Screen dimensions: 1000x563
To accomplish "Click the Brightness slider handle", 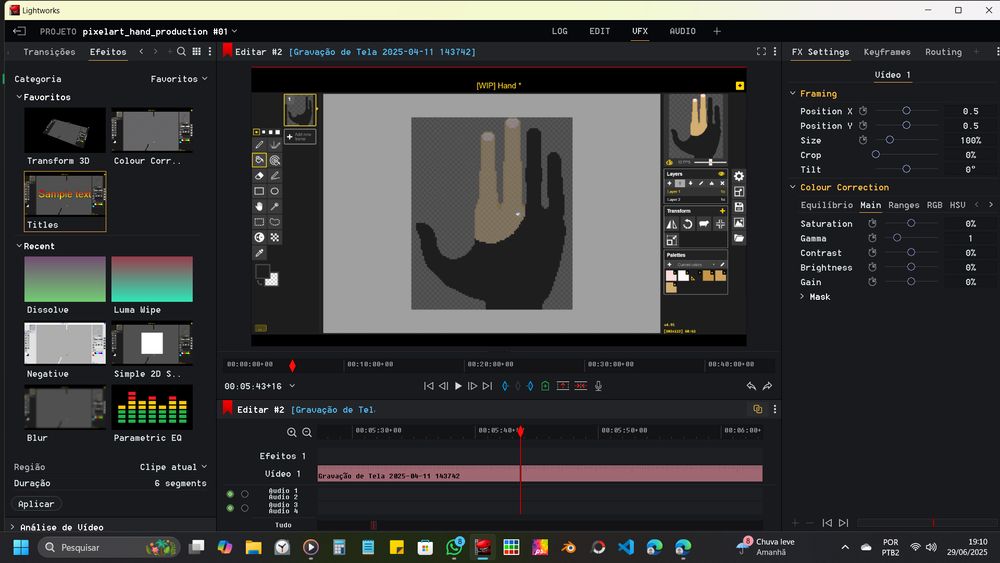I will (912, 268).
